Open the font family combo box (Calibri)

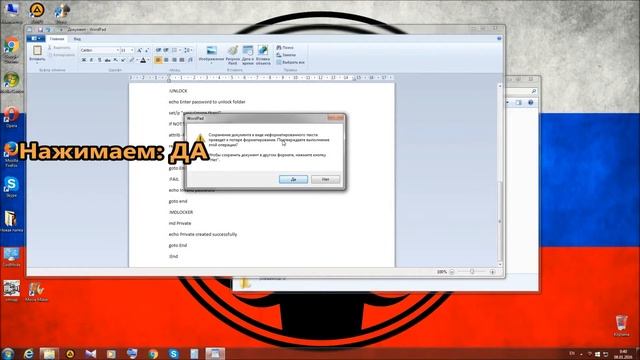click(99, 50)
